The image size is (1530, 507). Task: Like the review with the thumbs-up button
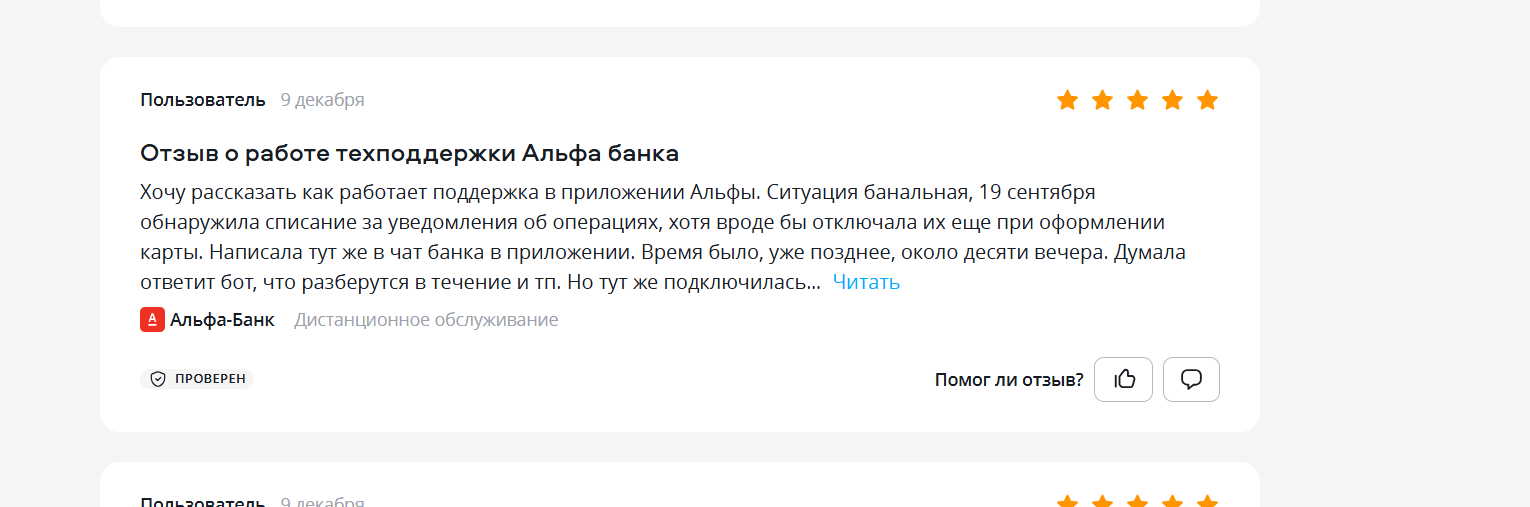[x=1124, y=379]
